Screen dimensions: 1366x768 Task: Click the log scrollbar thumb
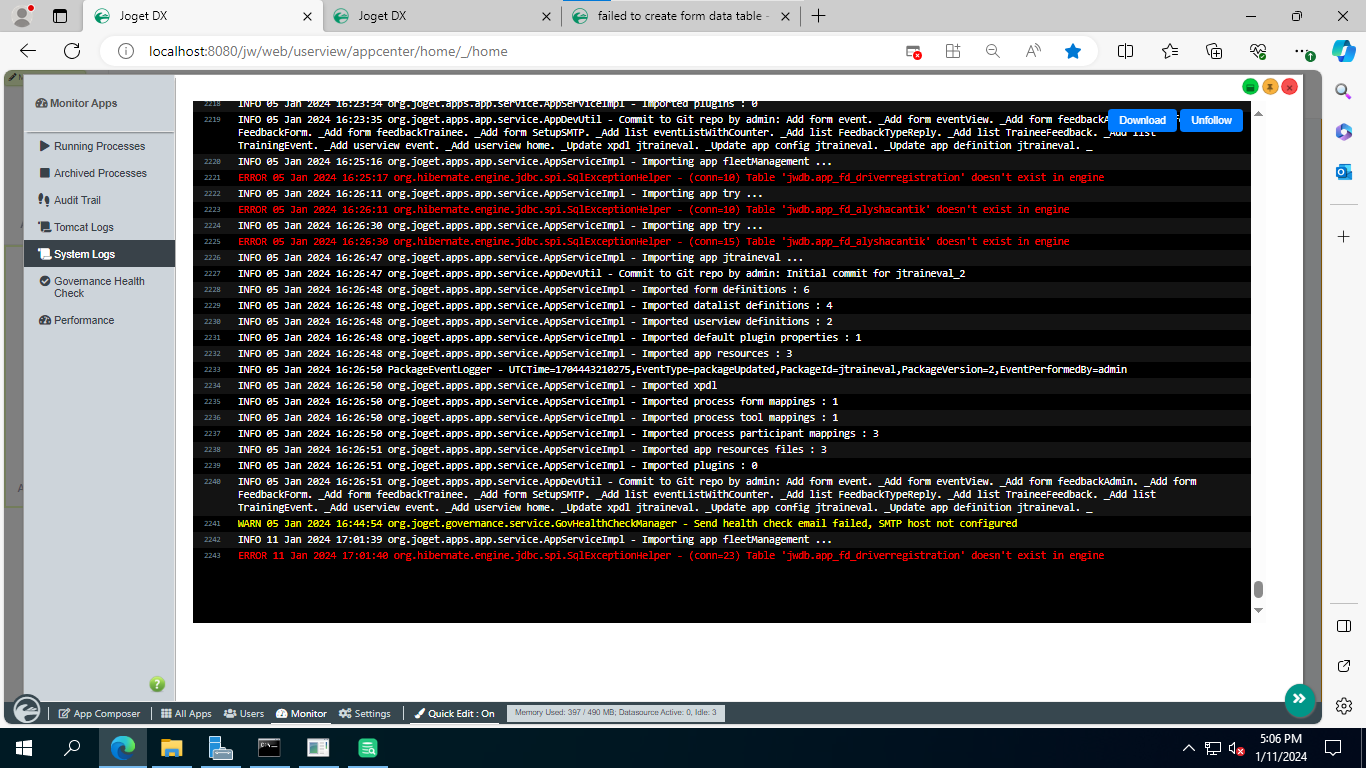[x=1258, y=590]
